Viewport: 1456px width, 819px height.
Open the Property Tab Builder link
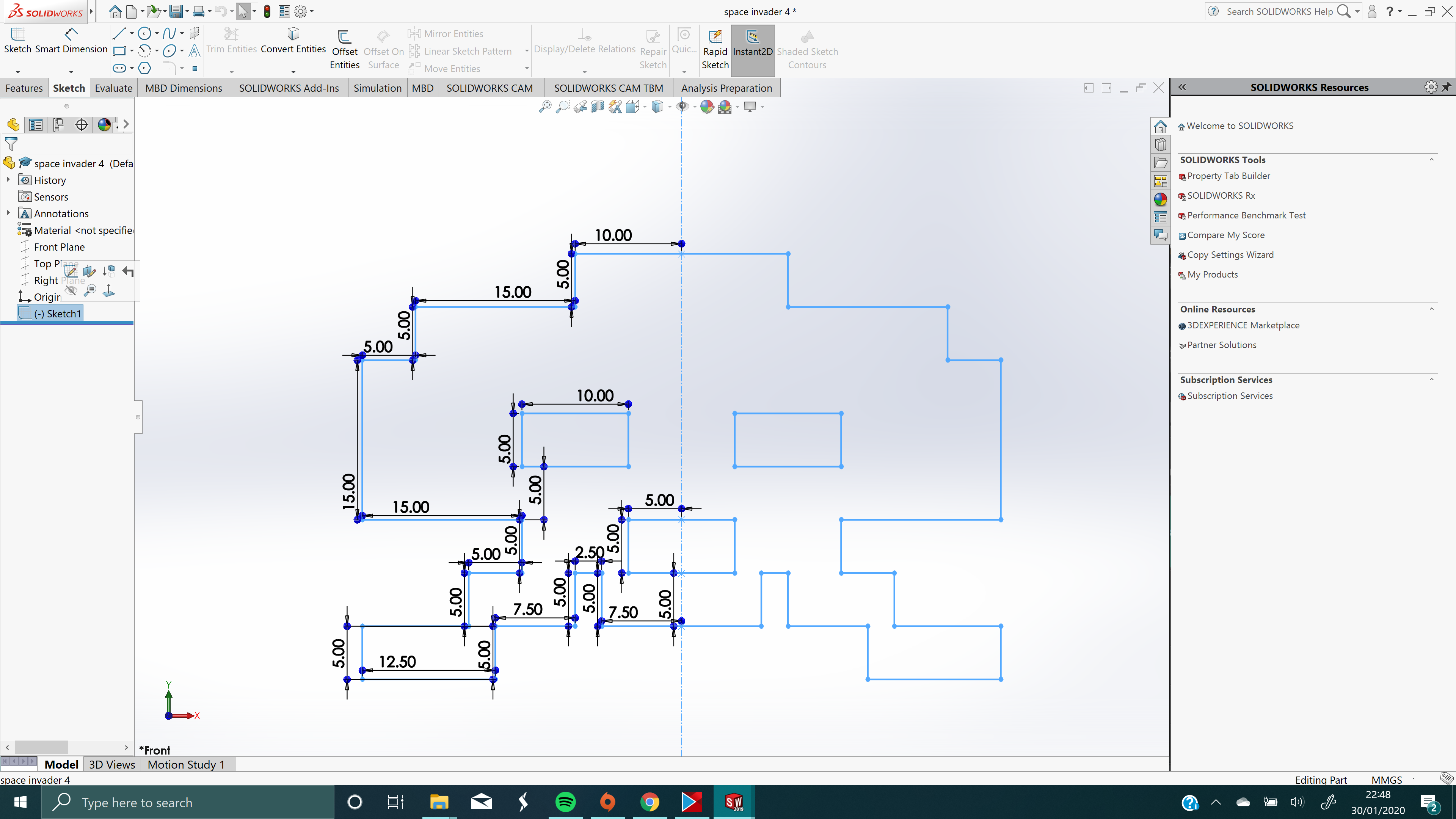point(1228,176)
